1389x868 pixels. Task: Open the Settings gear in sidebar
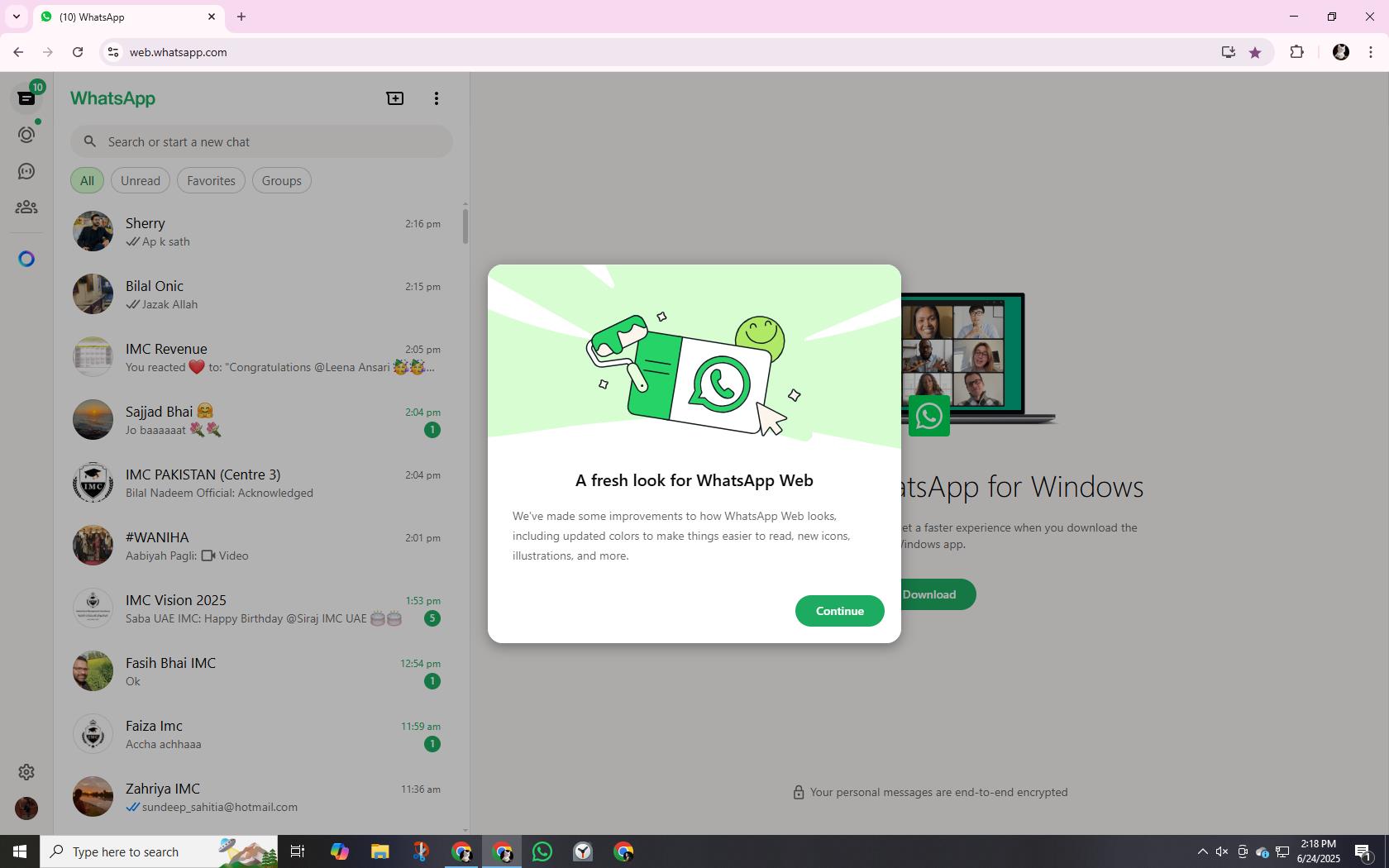26,772
